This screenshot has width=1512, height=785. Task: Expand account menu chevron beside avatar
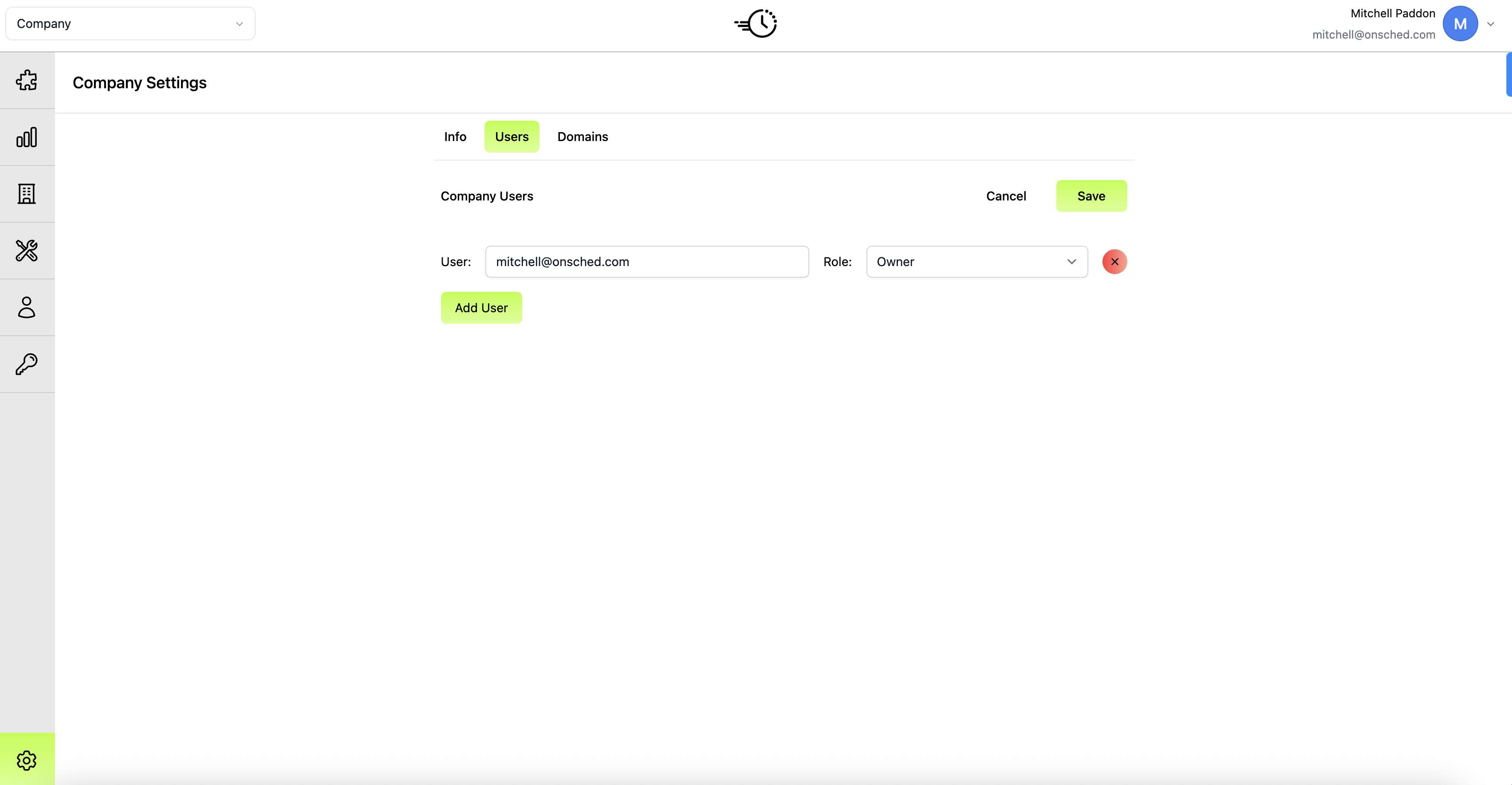coord(1490,24)
